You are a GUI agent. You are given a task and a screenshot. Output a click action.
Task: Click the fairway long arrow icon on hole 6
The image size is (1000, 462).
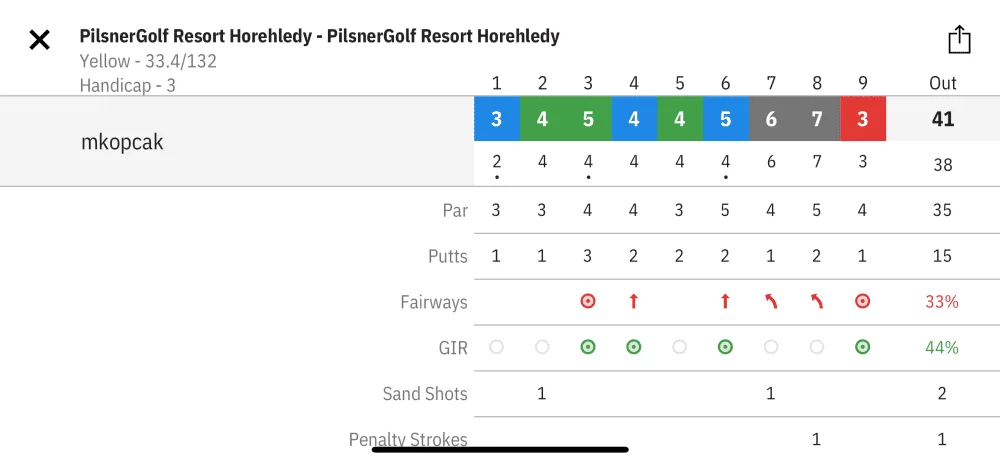coord(725,301)
